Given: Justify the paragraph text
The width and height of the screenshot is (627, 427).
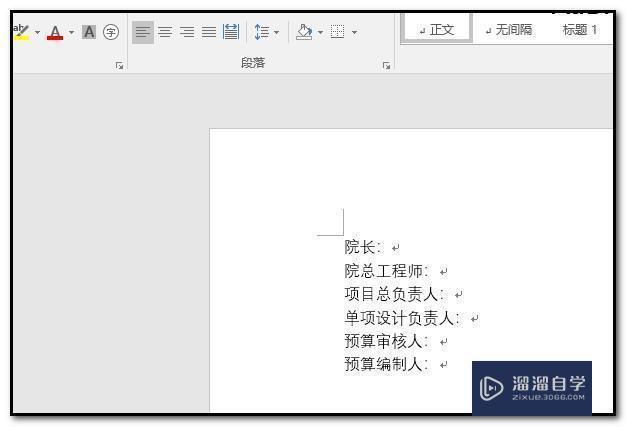Looking at the screenshot, I should tap(209, 32).
